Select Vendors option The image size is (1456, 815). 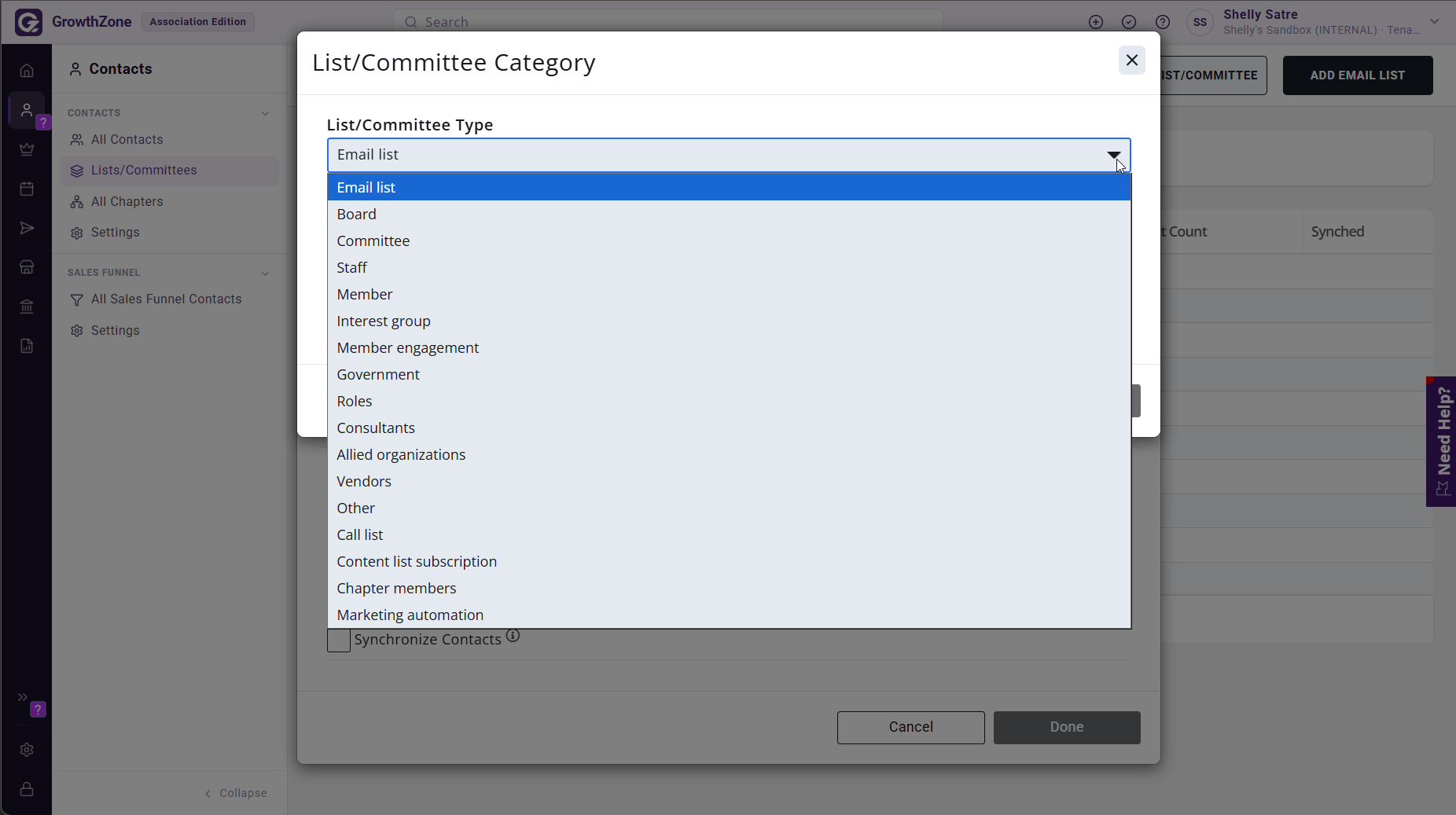(730, 481)
